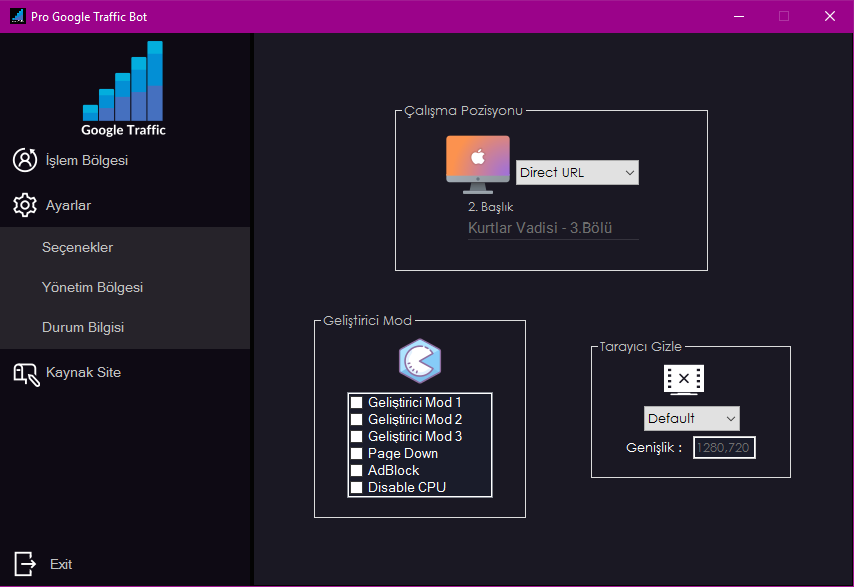Click the 2. Başlık title input field
The width and height of the screenshot is (854, 587).
(x=553, y=228)
